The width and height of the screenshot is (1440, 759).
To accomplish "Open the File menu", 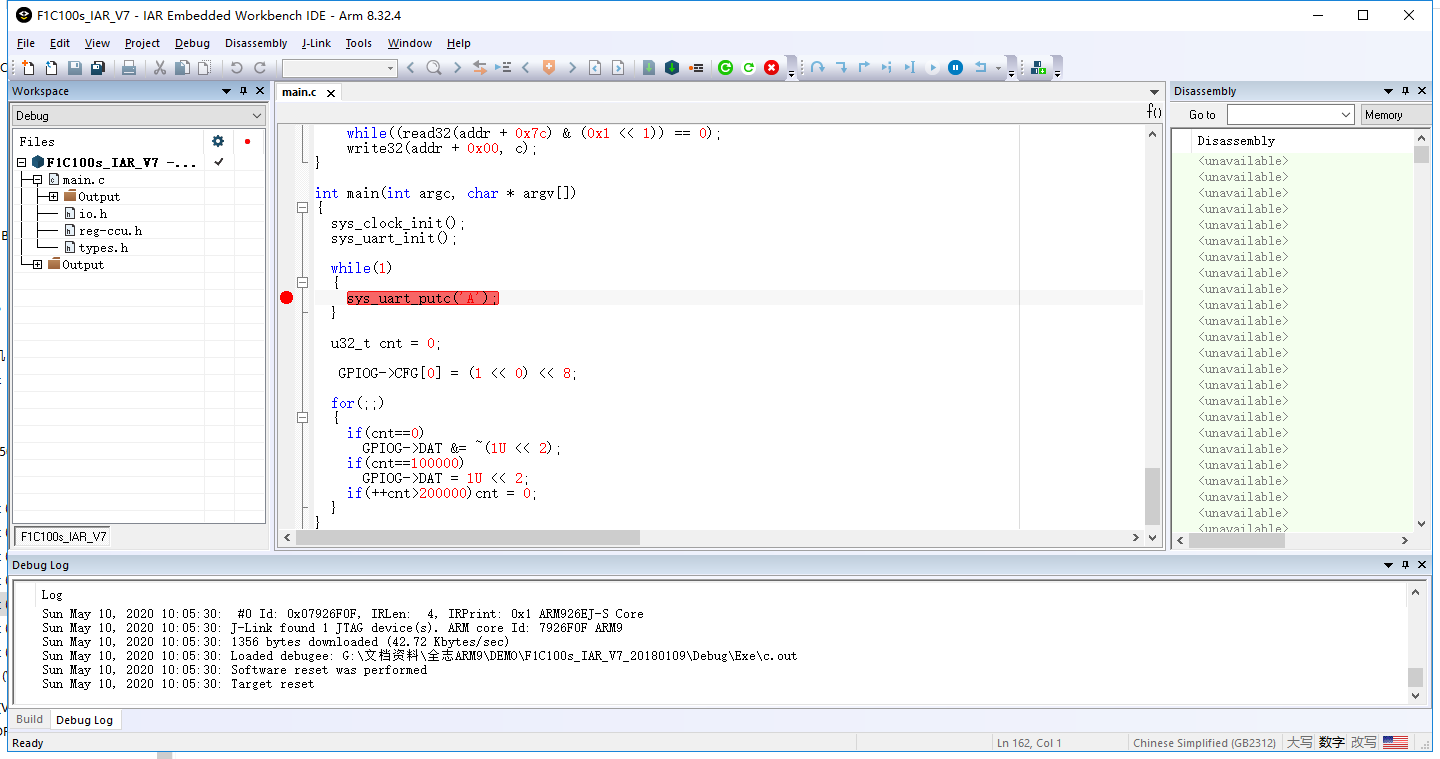I will 26,43.
